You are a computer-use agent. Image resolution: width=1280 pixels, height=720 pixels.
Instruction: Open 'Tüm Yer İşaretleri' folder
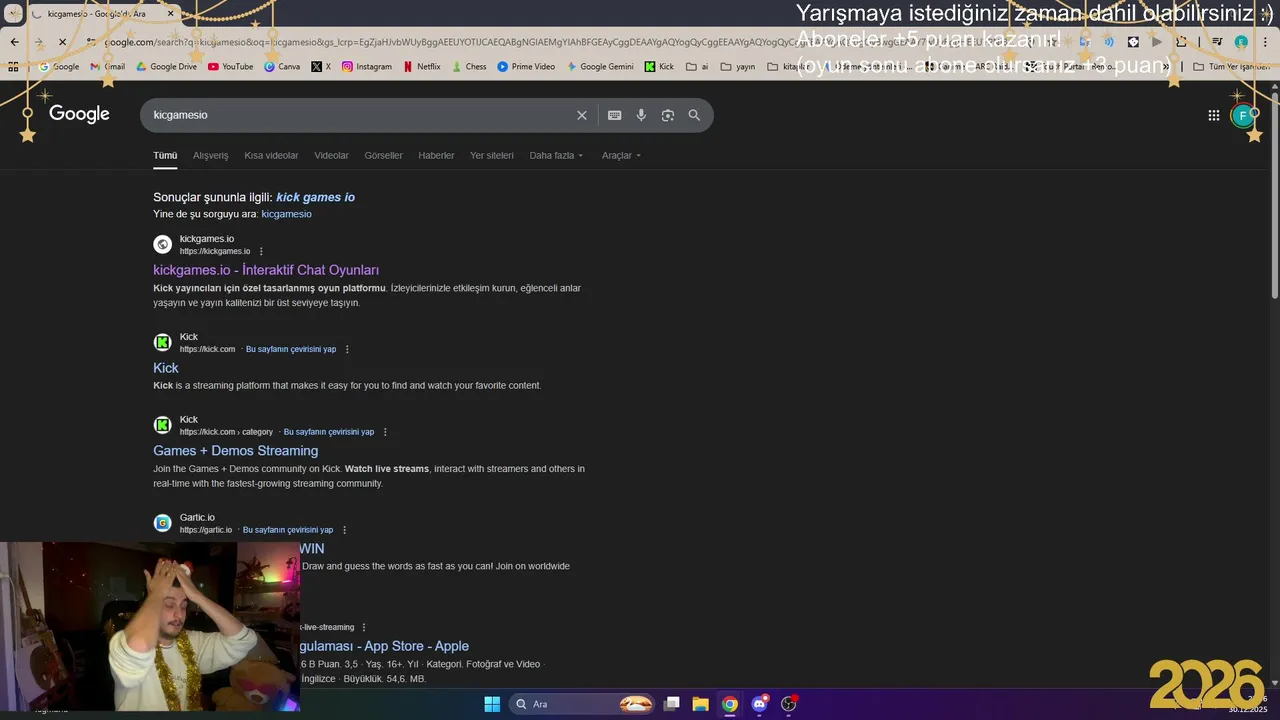(1233, 67)
